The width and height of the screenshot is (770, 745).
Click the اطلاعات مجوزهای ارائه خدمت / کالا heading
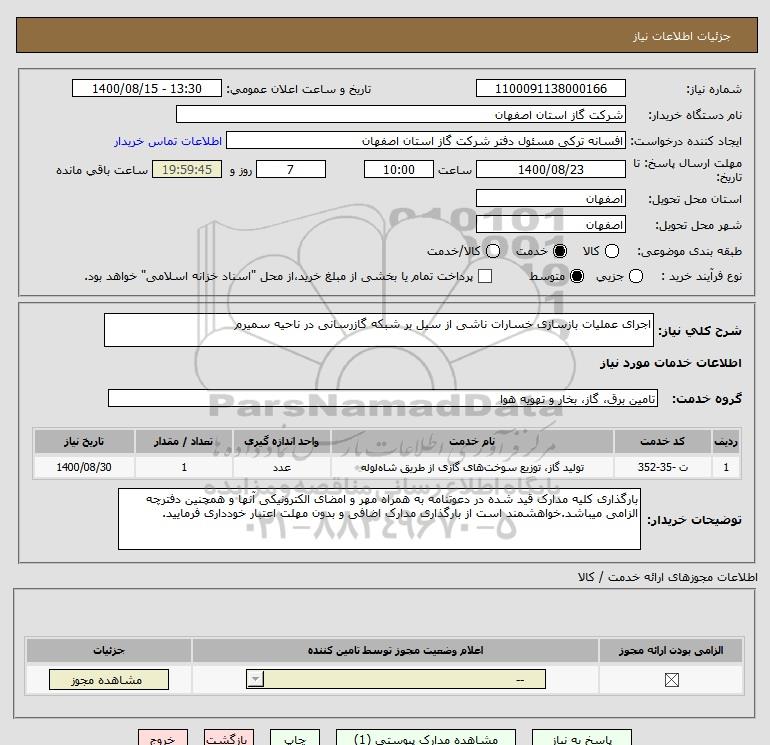coord(668,577)
